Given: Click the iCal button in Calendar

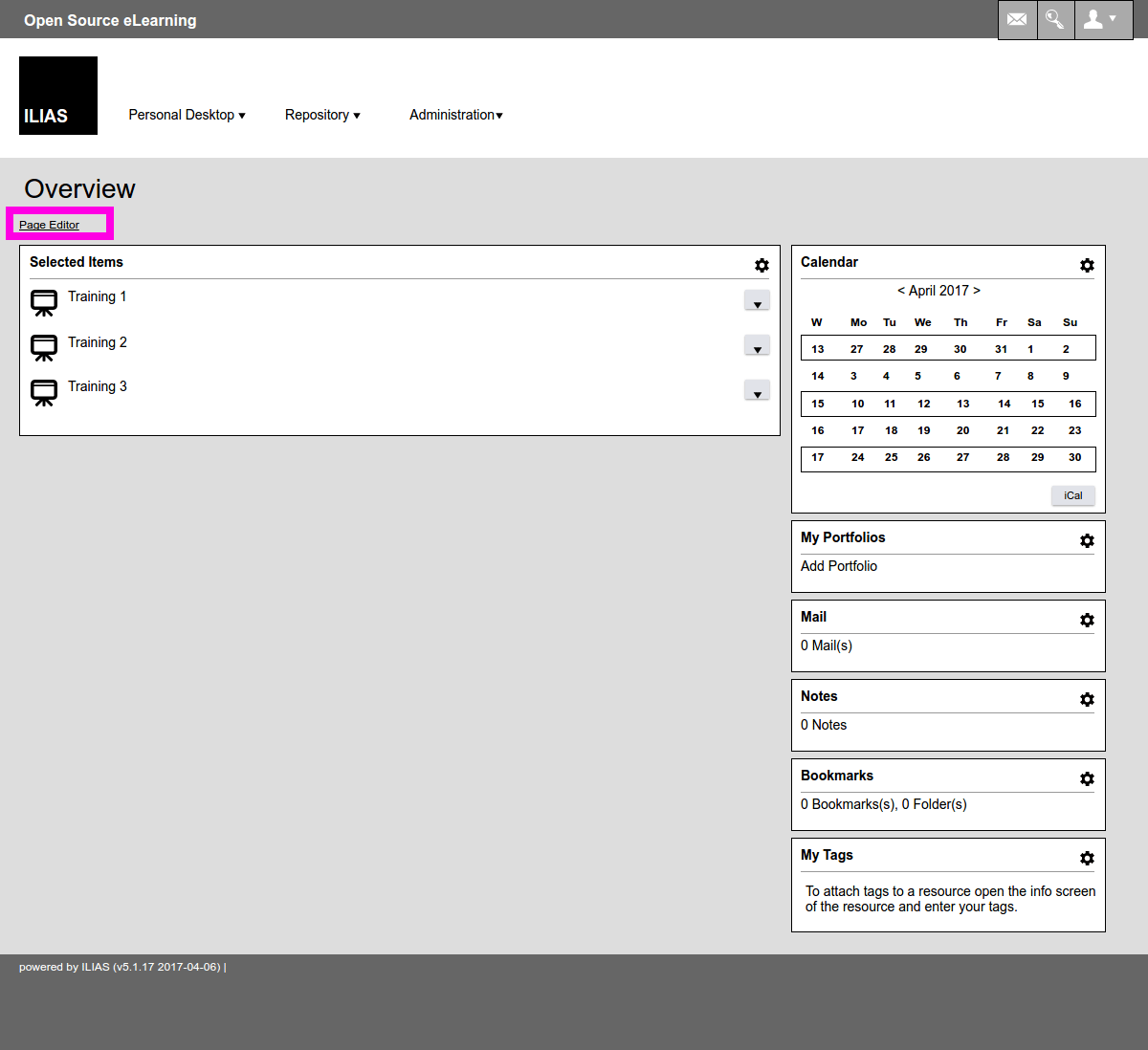Looking at the screenshot, I should point(1072,495).
